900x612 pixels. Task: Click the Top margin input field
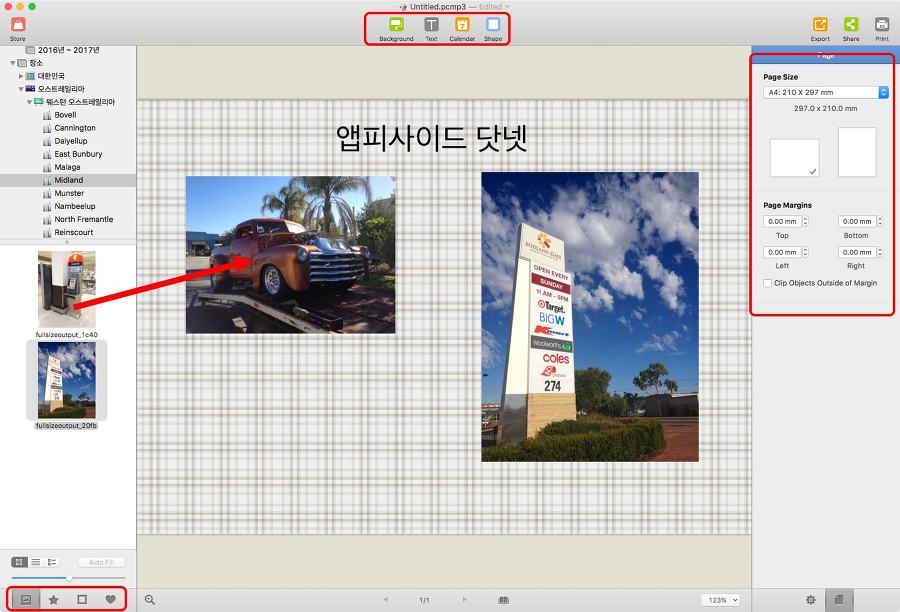tap(782, 221)
